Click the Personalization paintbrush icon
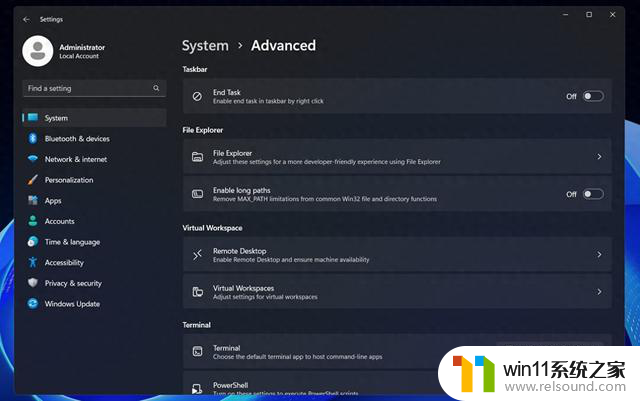This screenshot has height=401, width=640. click(x=33, y=180)
